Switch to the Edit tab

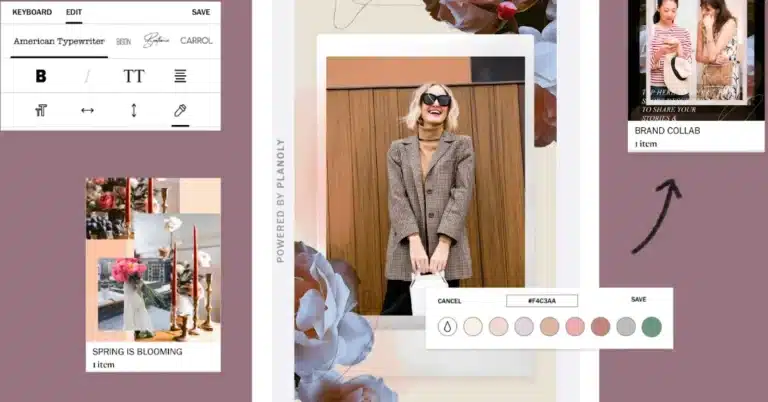point(74,12)
